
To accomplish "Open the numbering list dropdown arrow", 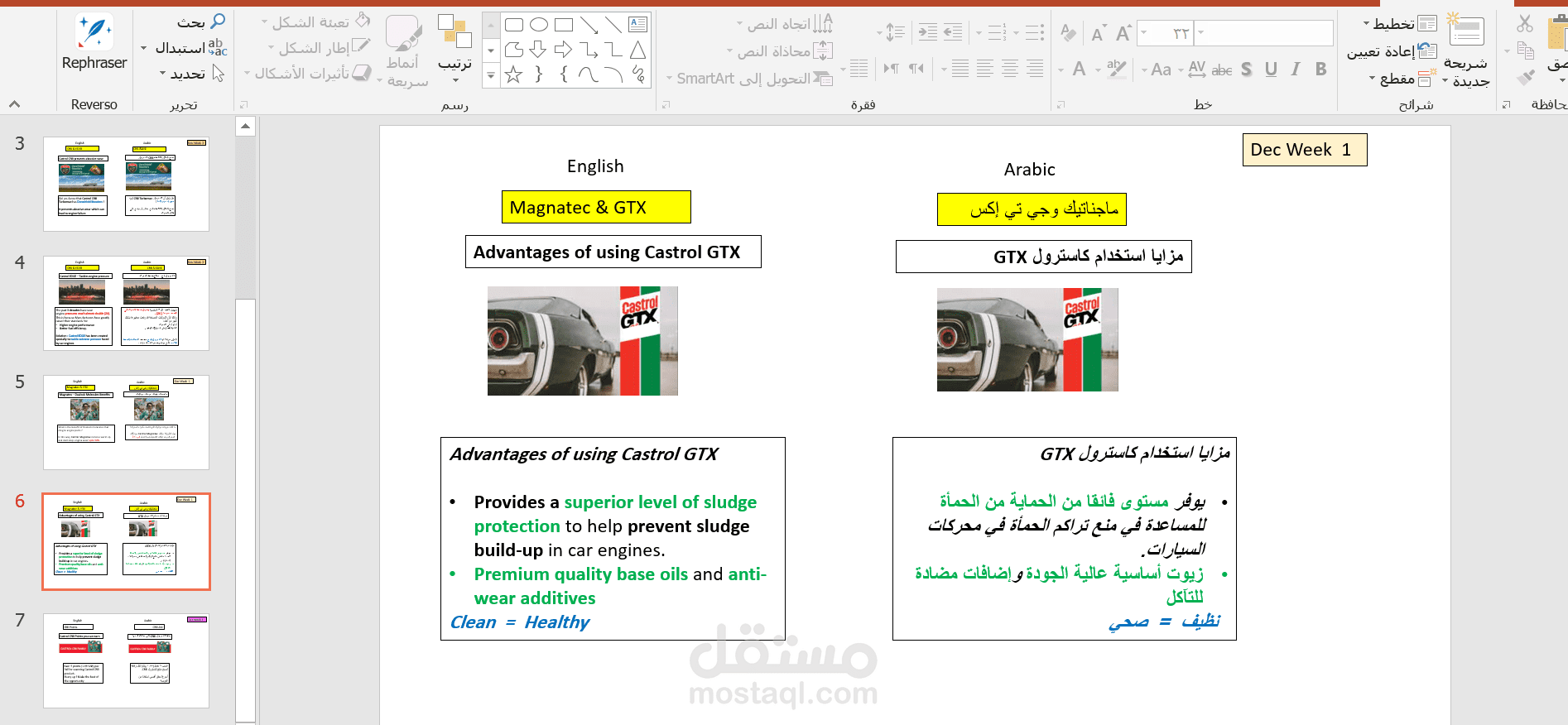I will (979, 33).
